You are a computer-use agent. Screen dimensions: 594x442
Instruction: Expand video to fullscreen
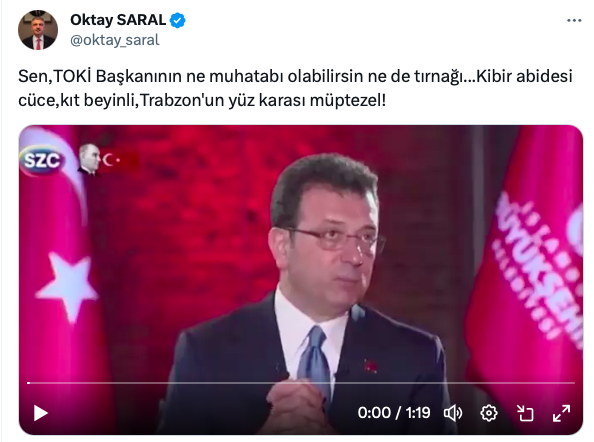point(561,413)
